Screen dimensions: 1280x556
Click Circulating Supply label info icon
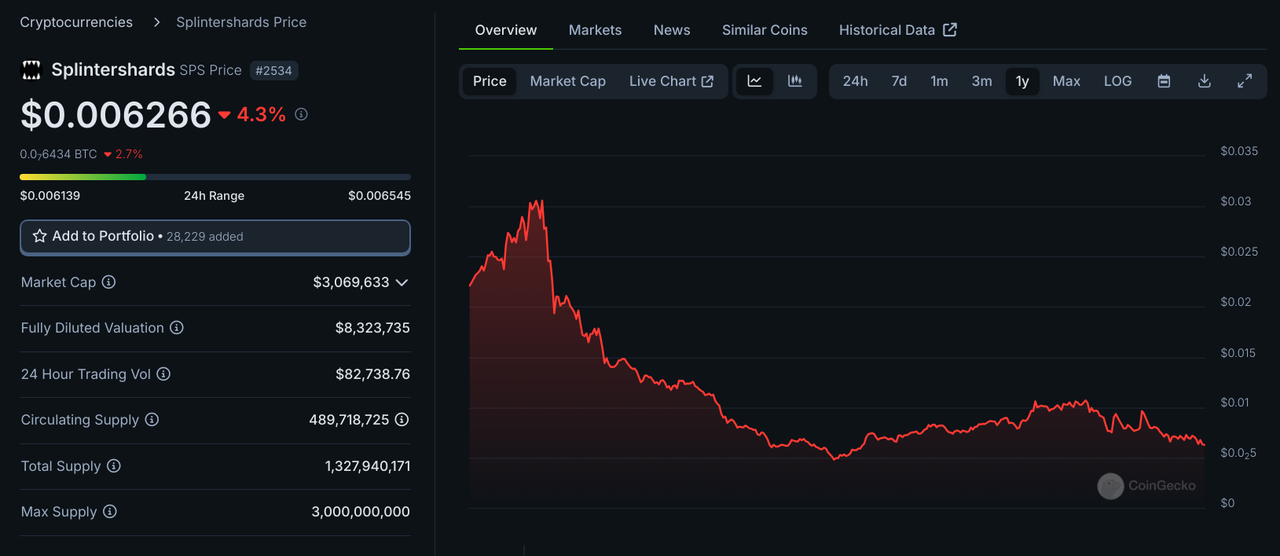point(151,420)
